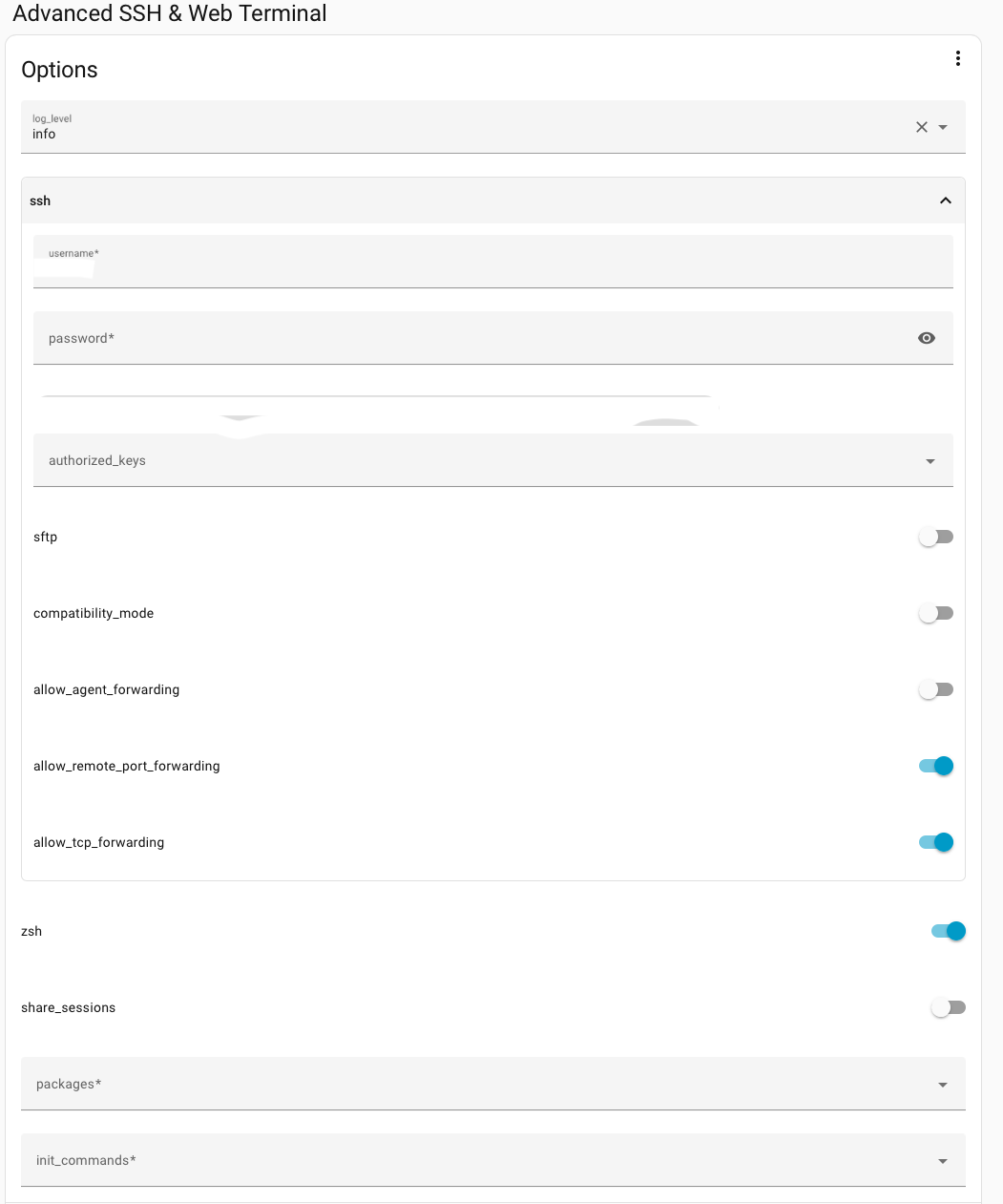The height and width of the screenshot is (1204, 1003).
Task: Show the password with the eye icon
Action: tap(926, 338)
